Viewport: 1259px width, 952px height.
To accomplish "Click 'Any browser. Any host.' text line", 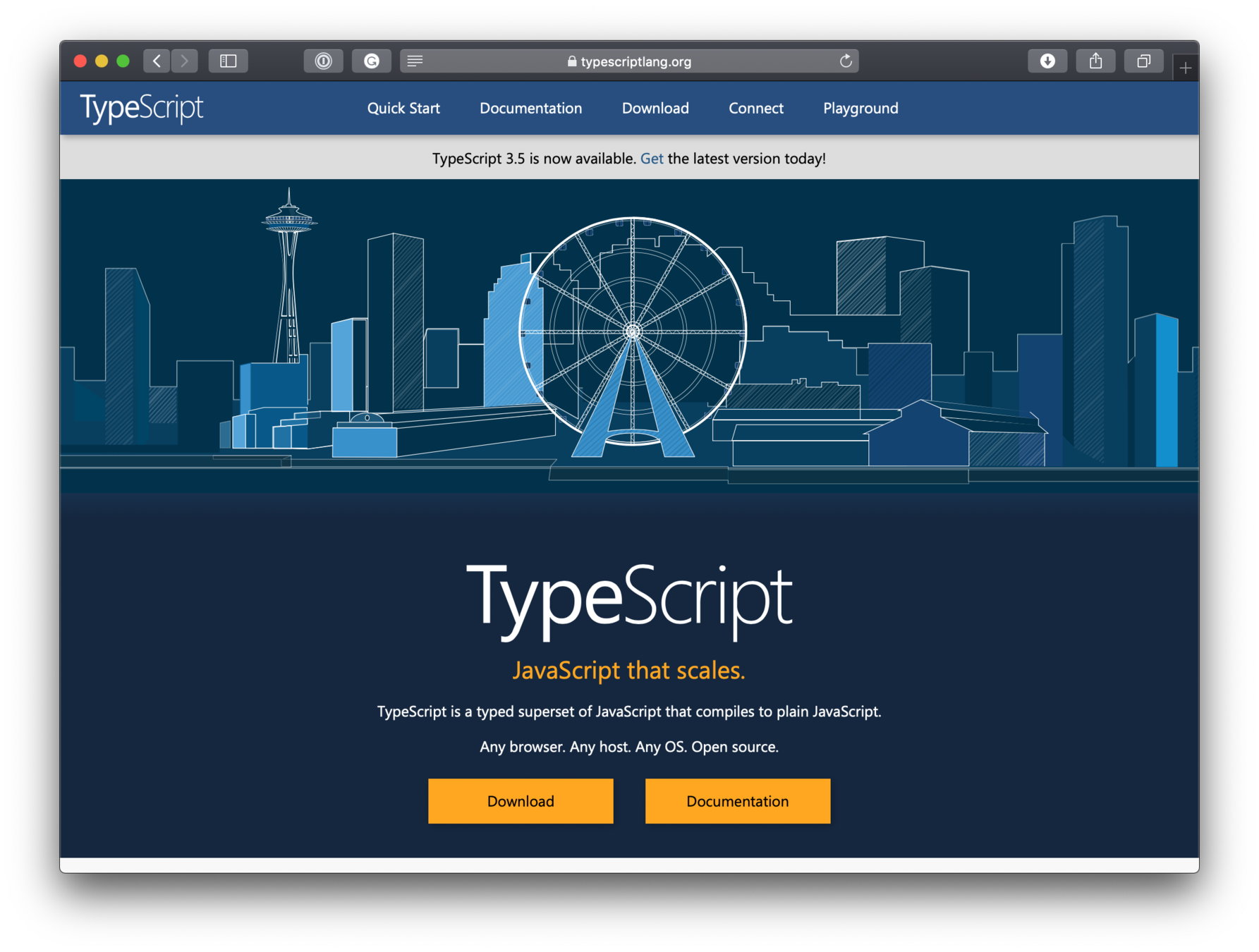I will [x=629, y=747].
